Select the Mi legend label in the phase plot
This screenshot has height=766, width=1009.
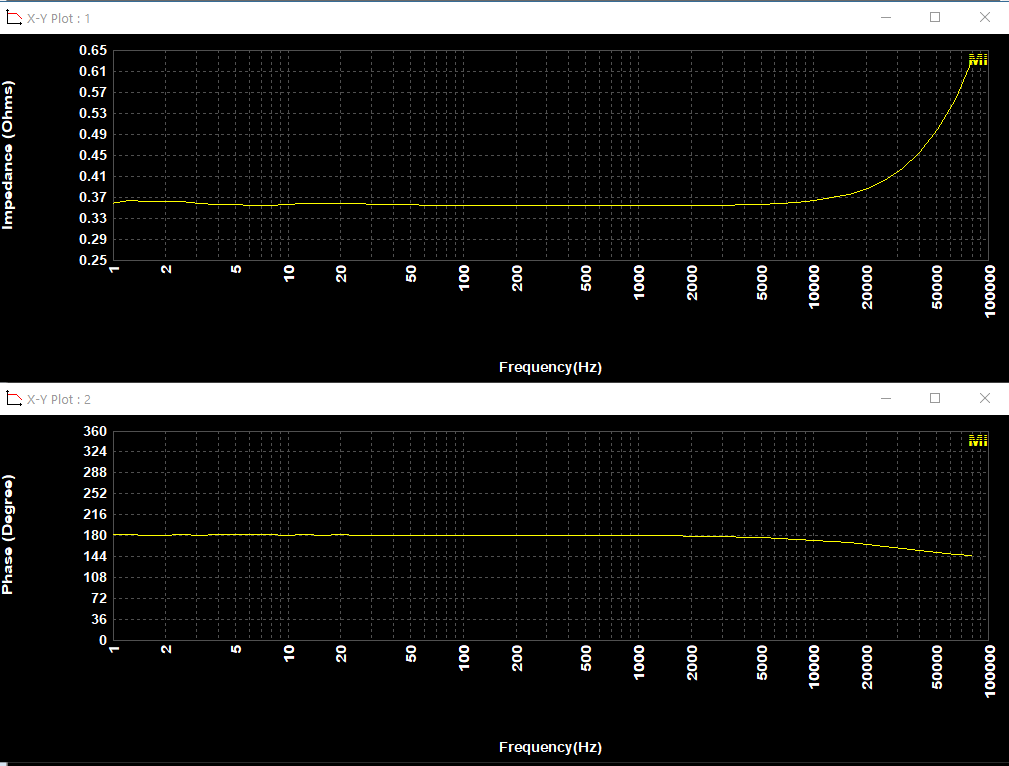coord(977,440)
